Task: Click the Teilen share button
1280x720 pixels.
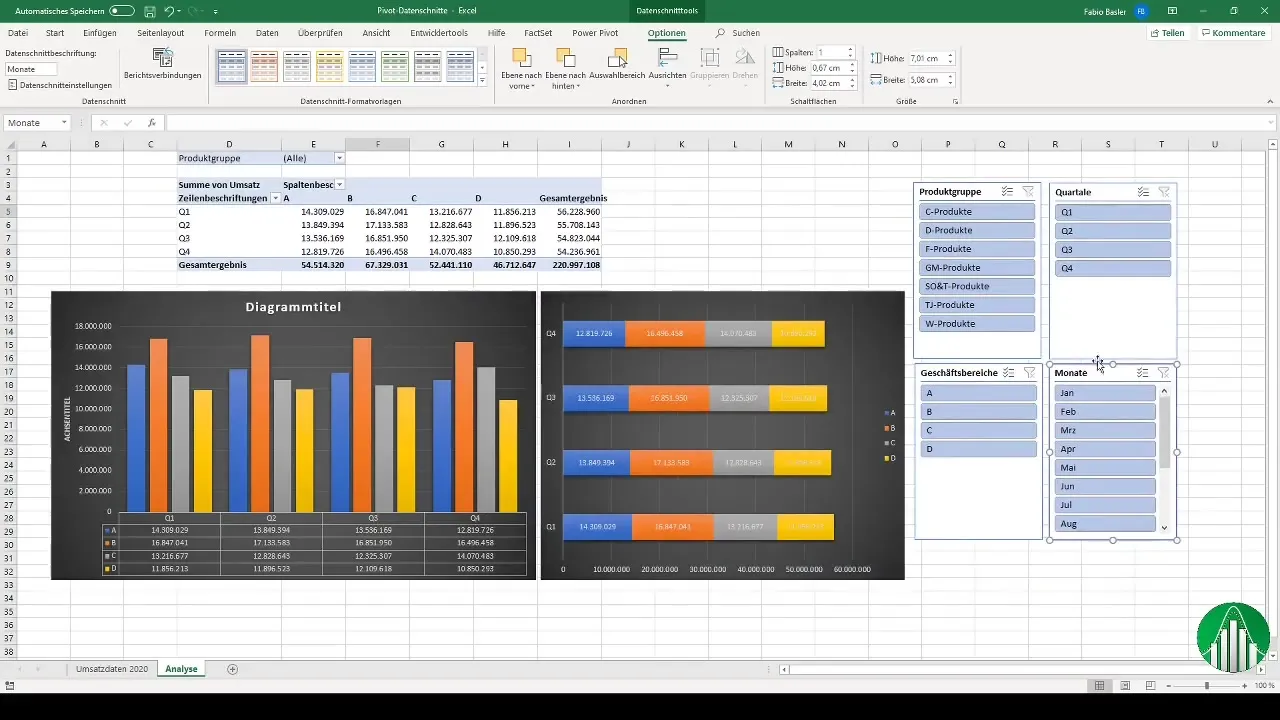Action: click(x=1168, y=33)
